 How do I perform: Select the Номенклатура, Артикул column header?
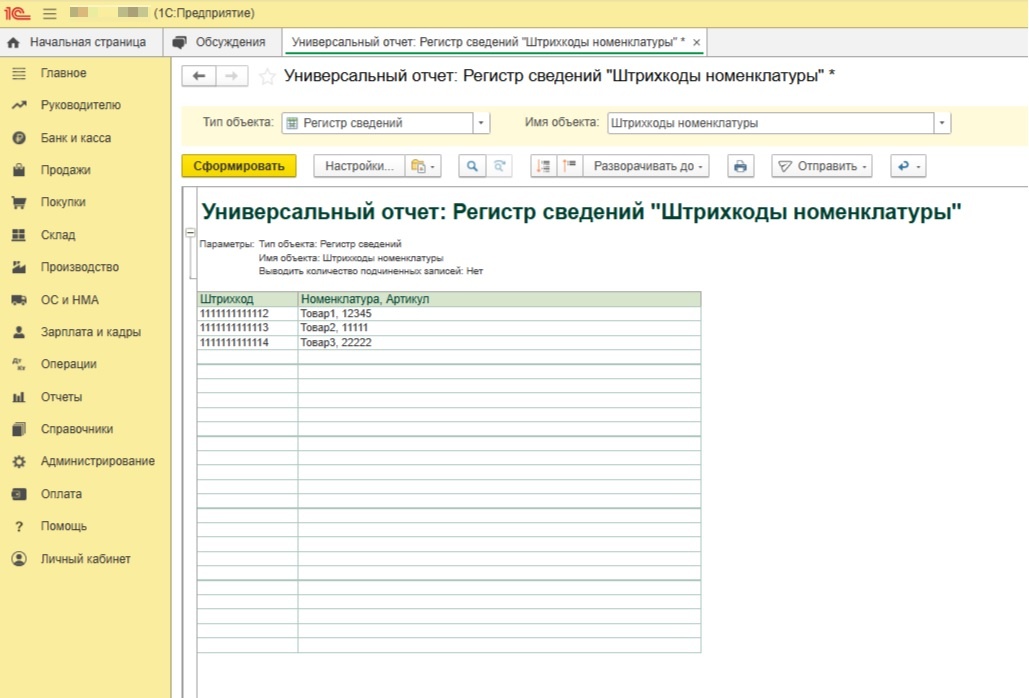tap(499, 298)
